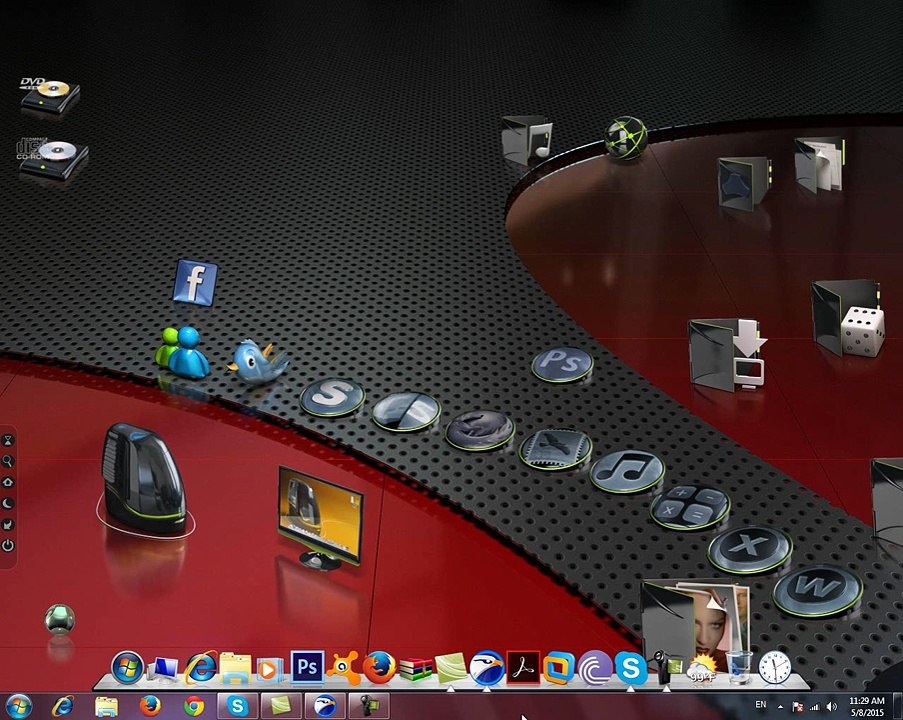The image size is (903, 720).
Task: Switch to the Skype taskbar button
Action: pos(237,706)
